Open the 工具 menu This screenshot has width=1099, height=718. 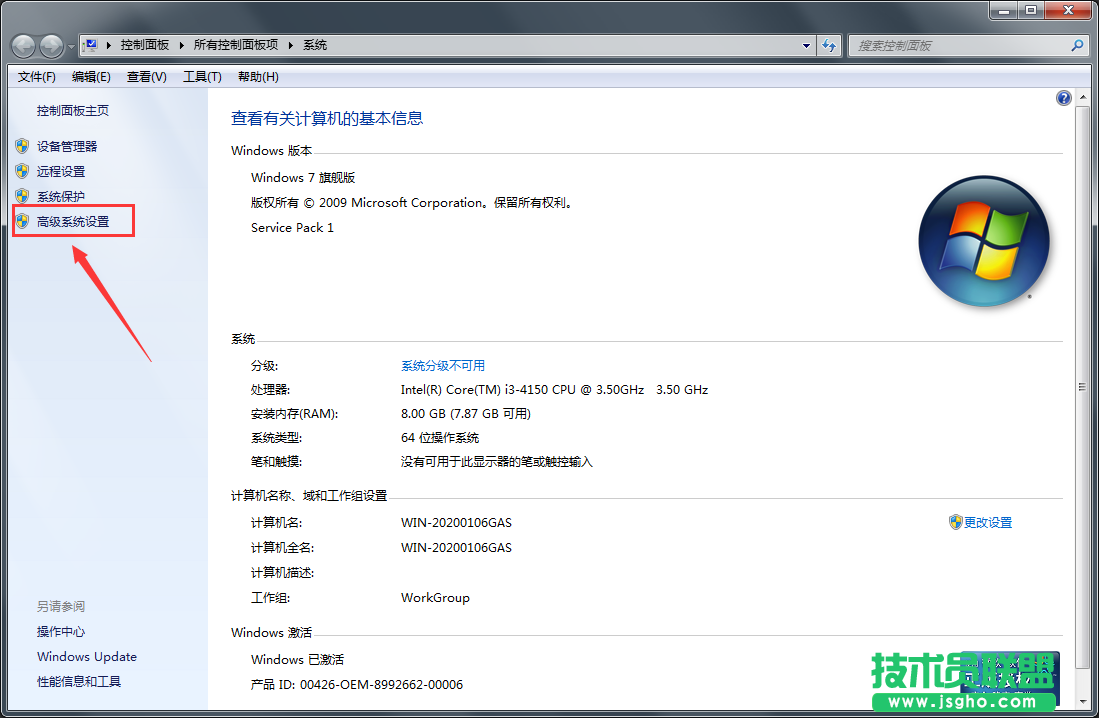tap(202, 76)
